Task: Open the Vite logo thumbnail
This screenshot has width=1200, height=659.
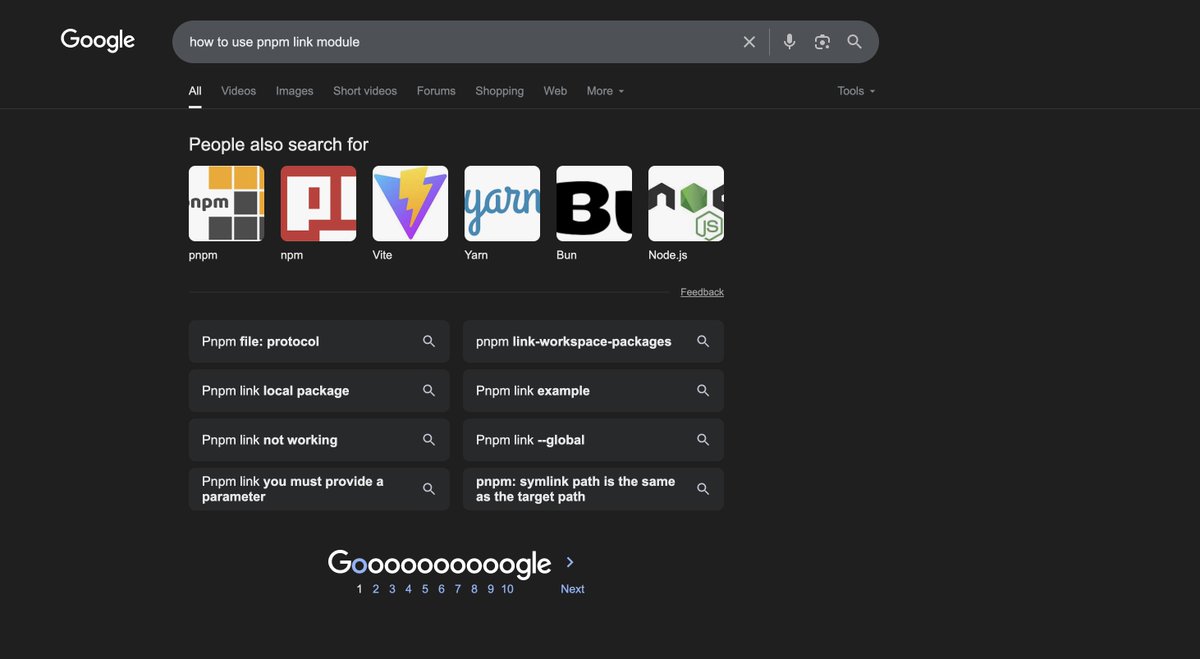Action: coord(410,204)
